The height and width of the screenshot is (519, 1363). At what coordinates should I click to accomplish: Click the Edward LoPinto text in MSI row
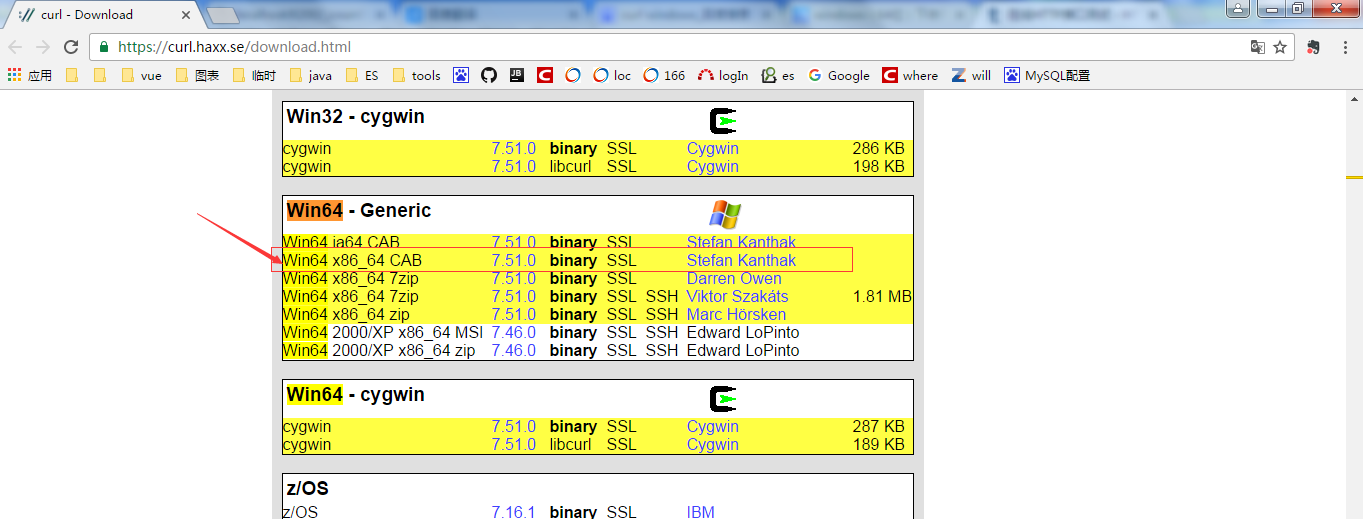[x=743, y=333]
